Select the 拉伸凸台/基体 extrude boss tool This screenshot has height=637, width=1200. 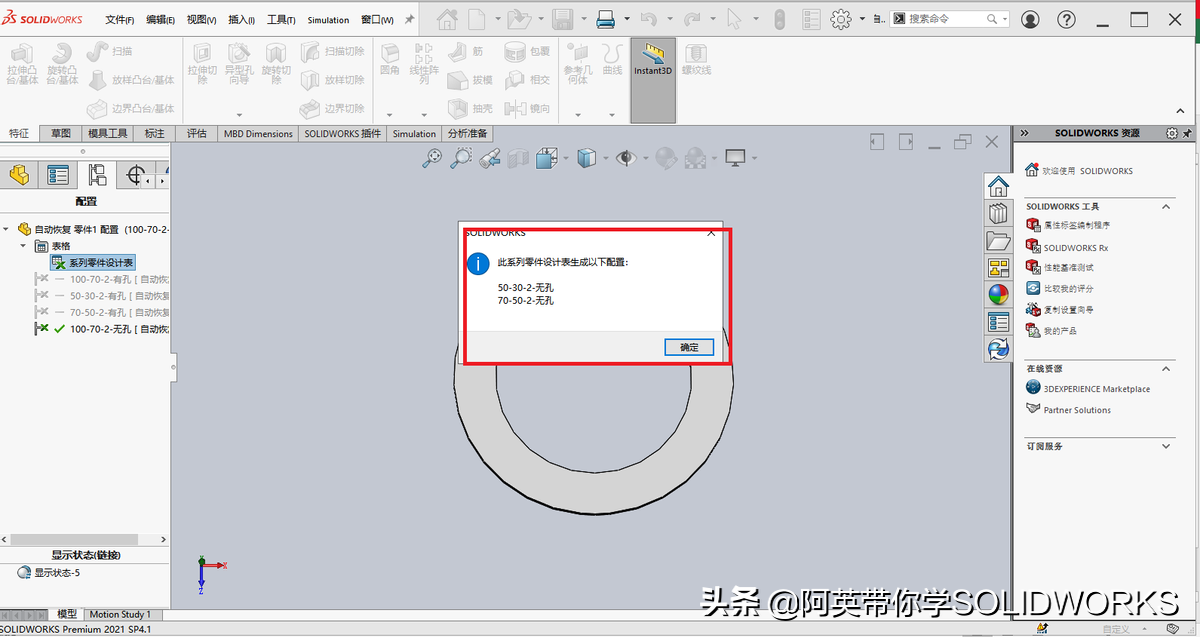click(x=22, y=62)
